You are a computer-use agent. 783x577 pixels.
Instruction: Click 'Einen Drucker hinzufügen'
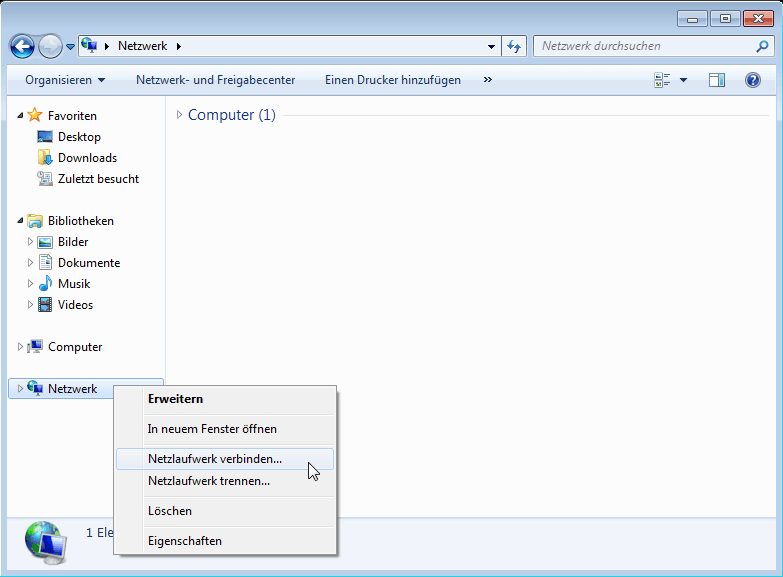click(x=392, y=80)
